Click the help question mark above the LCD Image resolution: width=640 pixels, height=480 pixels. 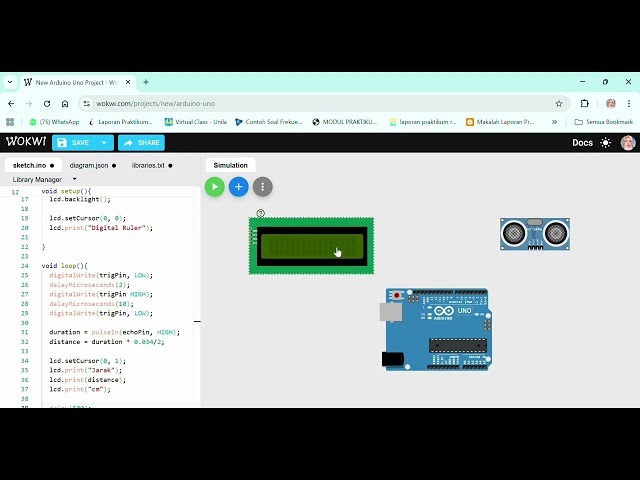coord(260,213)
